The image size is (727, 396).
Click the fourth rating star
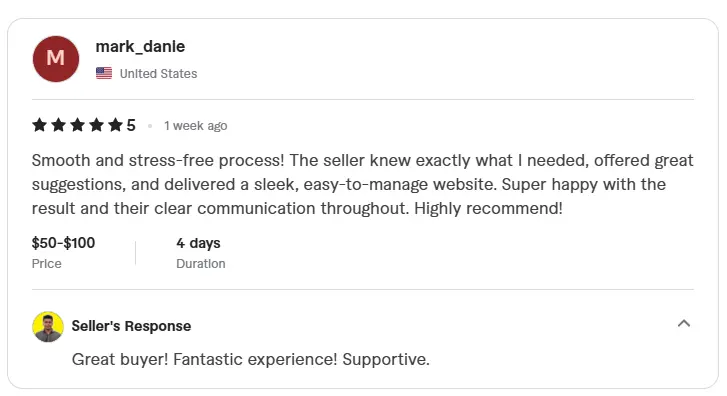coord(96,125)
